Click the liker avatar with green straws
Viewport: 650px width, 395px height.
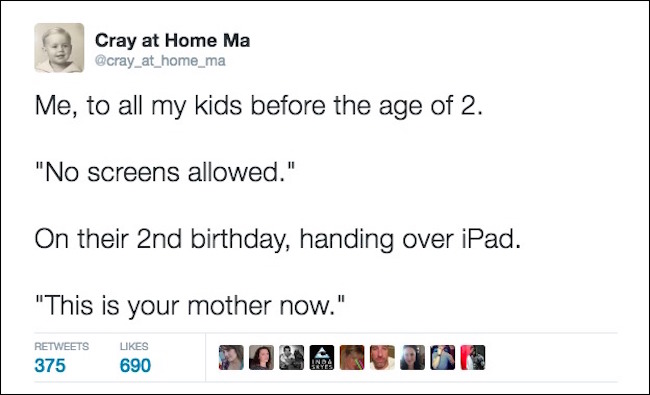click(352, 357)
